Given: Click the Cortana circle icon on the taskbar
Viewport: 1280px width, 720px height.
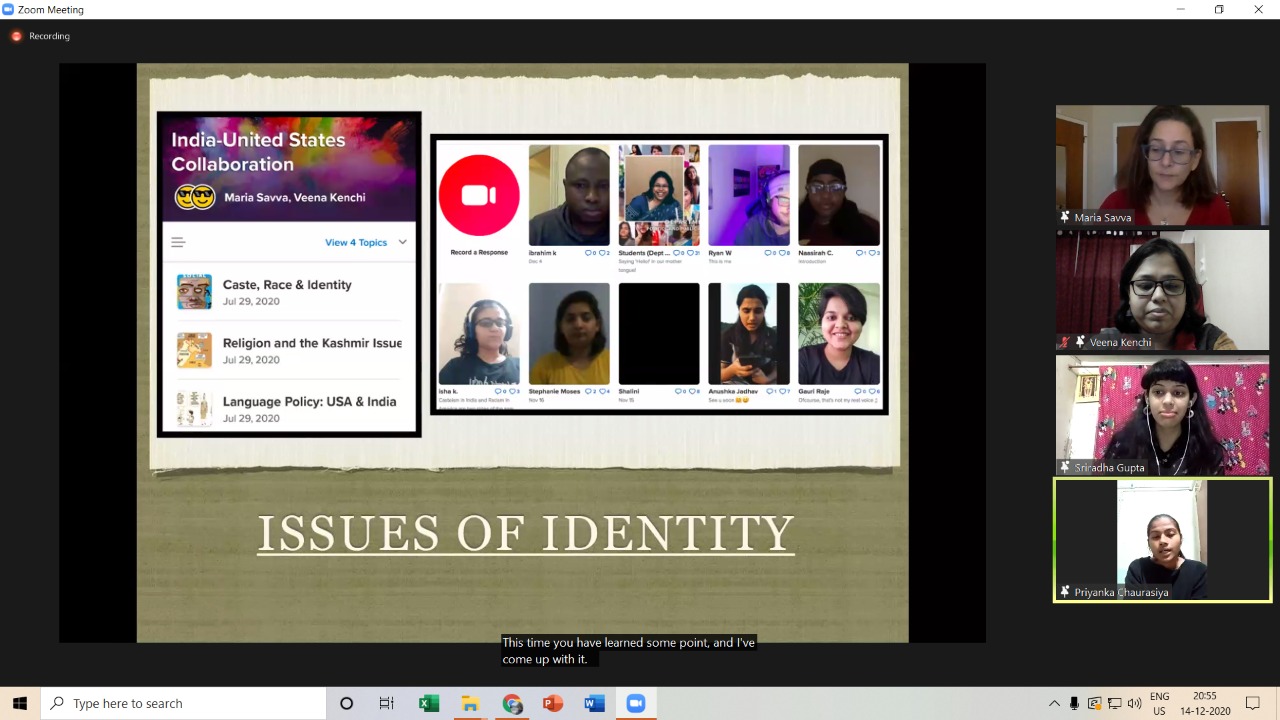Looking at the screenshot, I should [346, 703].
